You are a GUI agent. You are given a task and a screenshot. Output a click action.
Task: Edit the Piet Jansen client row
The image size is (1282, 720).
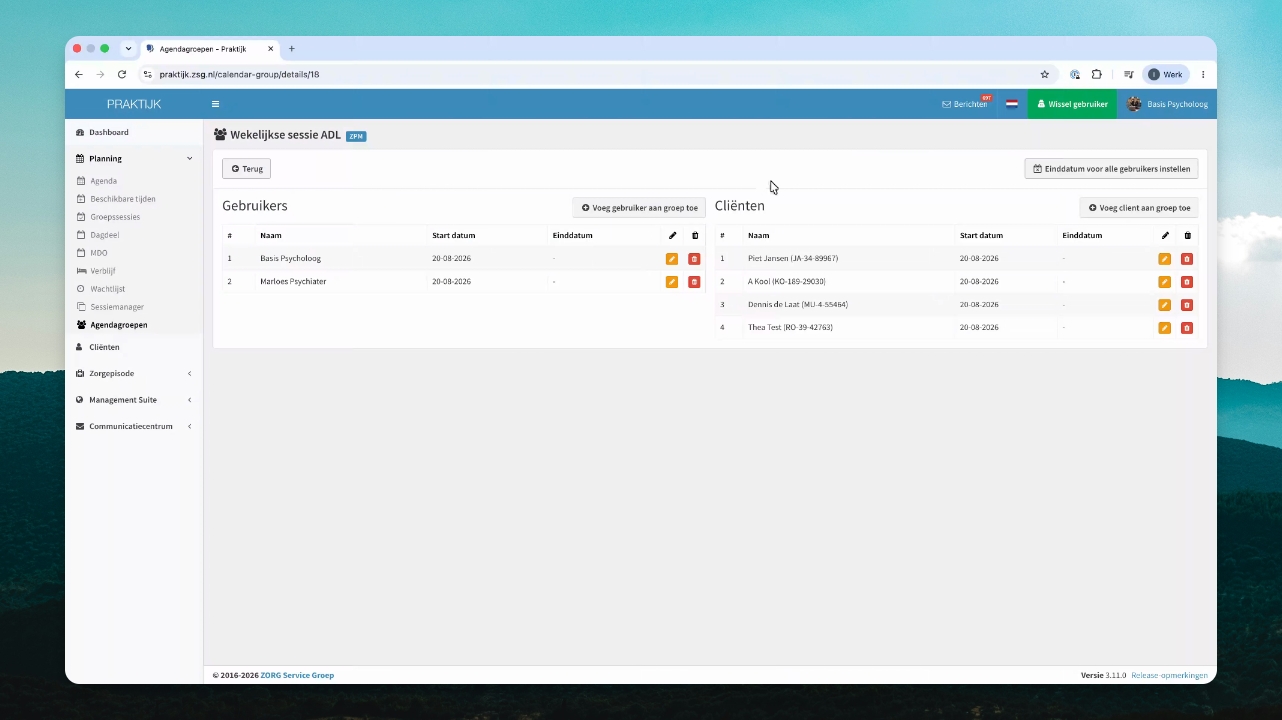pos(1164,259)
